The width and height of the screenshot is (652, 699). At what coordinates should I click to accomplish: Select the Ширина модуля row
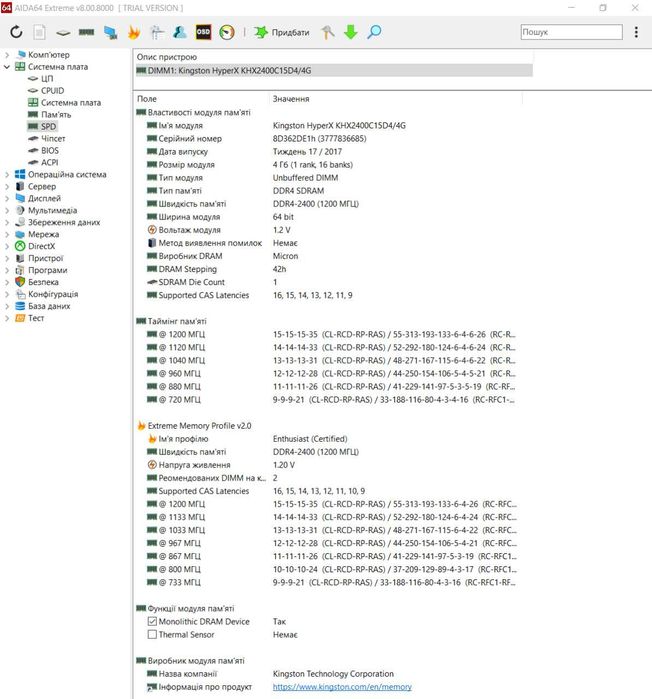(x=328, y=217)
